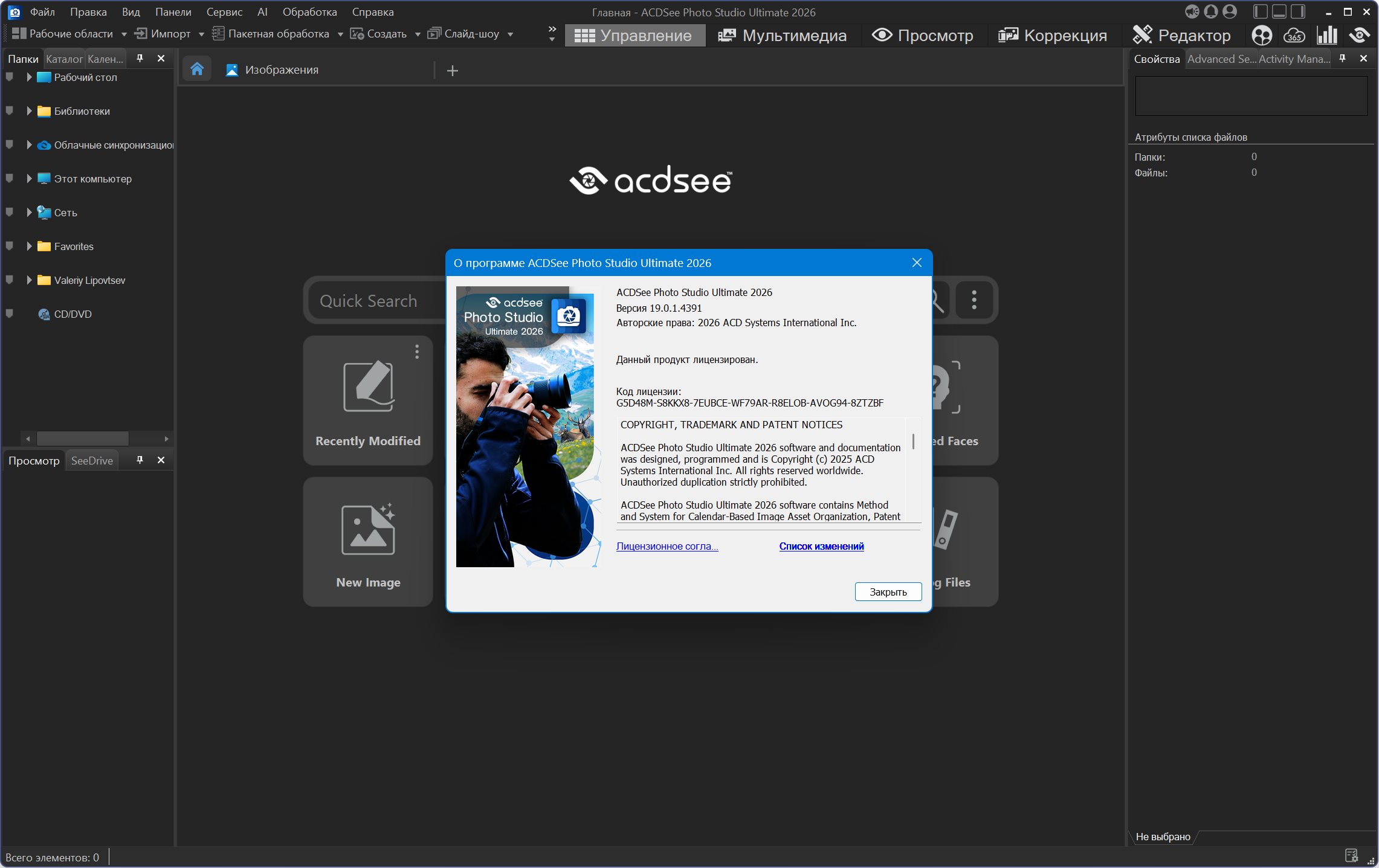Toggle the left panel layout icon
The height and width of the screenshot is (868, 1379).
click(x=1260, y=11)
